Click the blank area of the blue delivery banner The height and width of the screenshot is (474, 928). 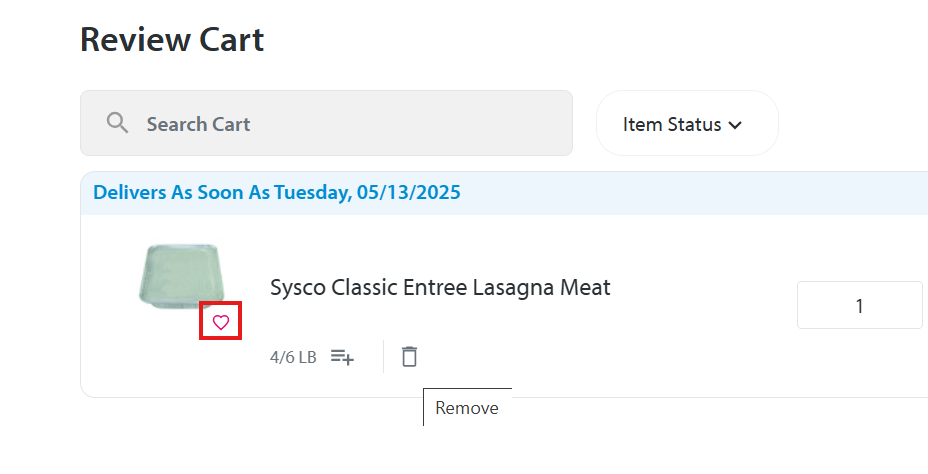[x=700, y=192]
